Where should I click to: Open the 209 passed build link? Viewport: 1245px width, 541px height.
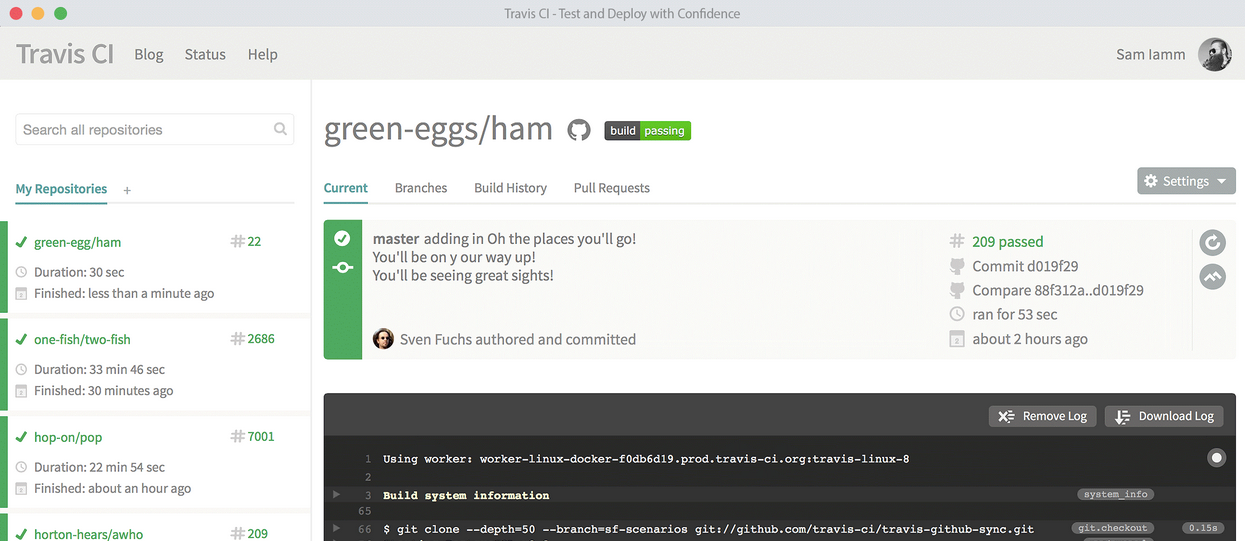point(1007,241)
